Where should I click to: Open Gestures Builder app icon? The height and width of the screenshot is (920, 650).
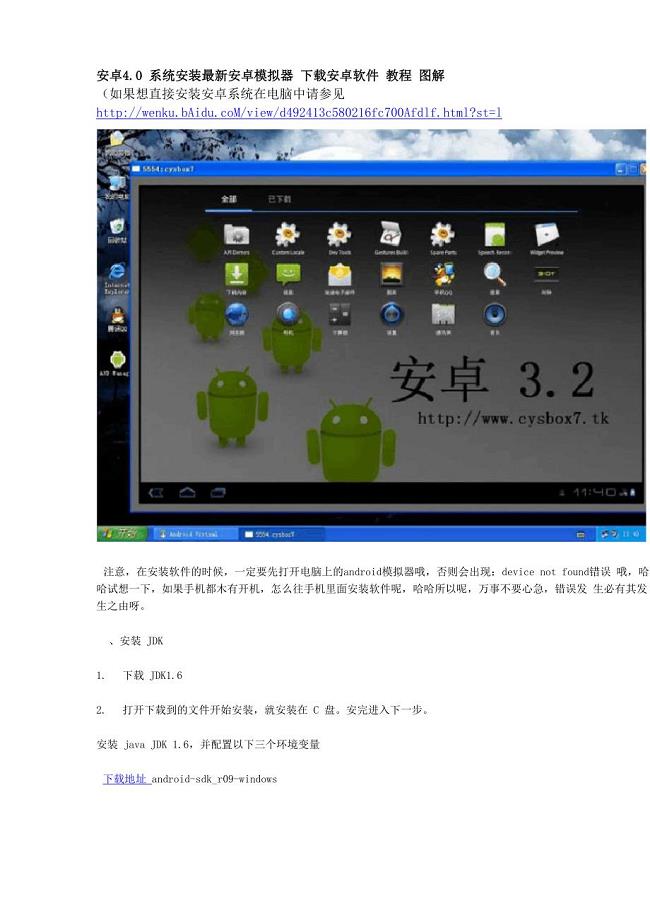pos(390,236)
